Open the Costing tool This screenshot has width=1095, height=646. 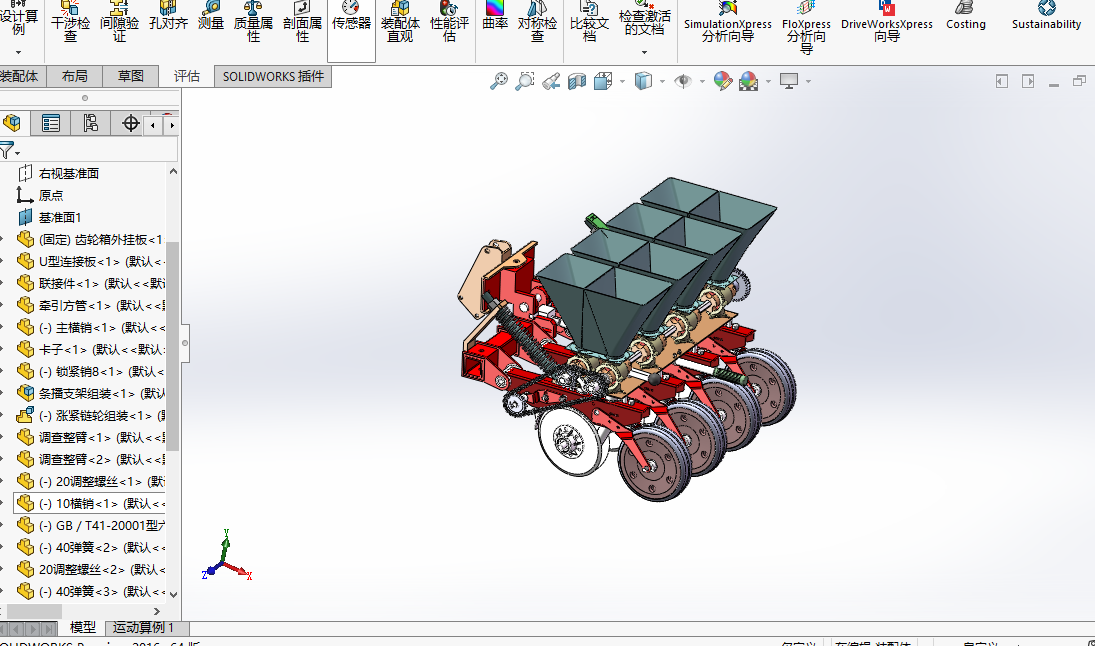click(966, 17)
